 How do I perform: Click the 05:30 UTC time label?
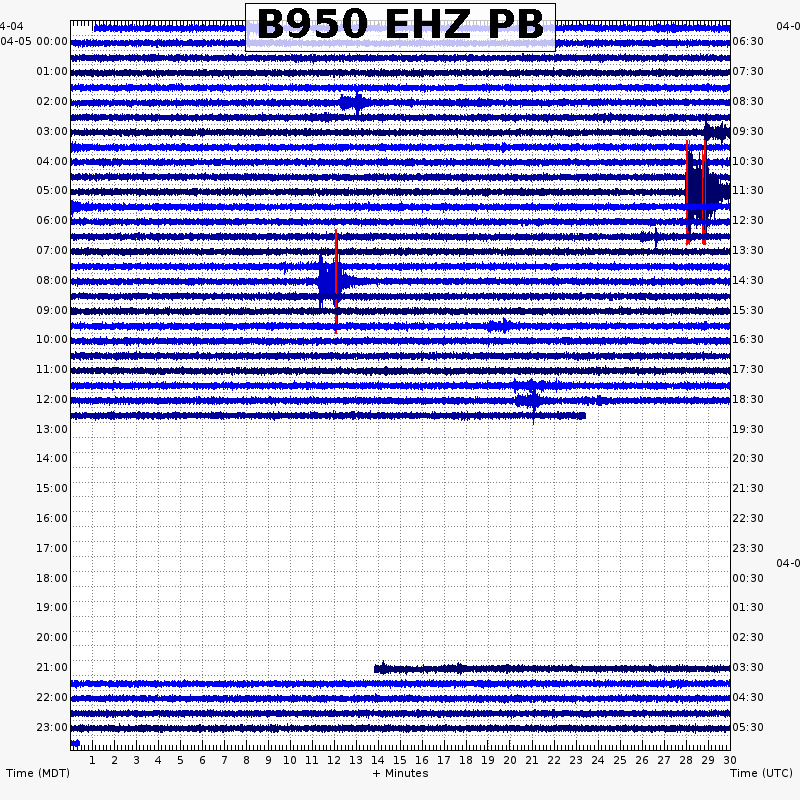748,727
